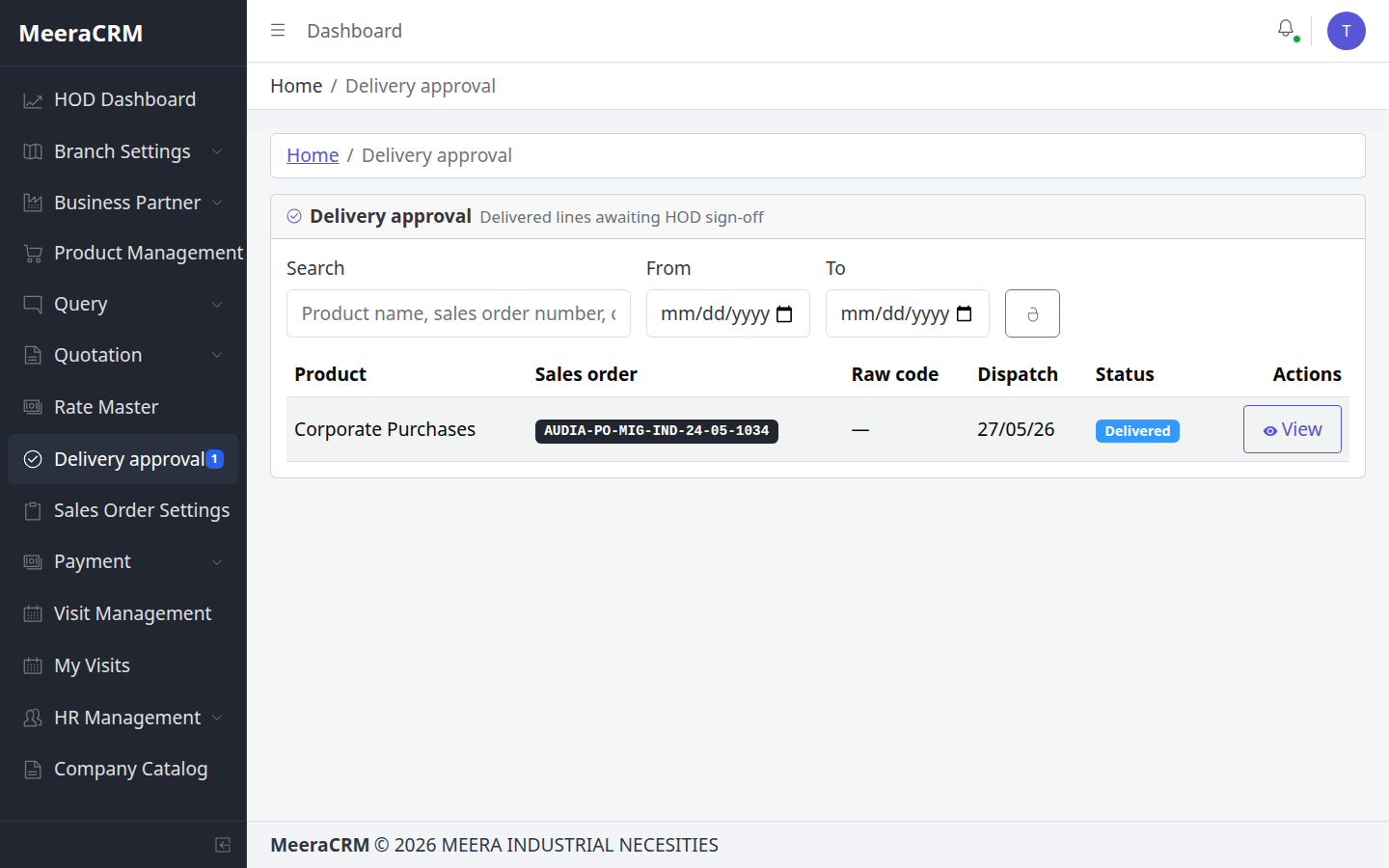Click the Rate Master cash icon
Screen dimensions: 1389x868
(33, 407)
